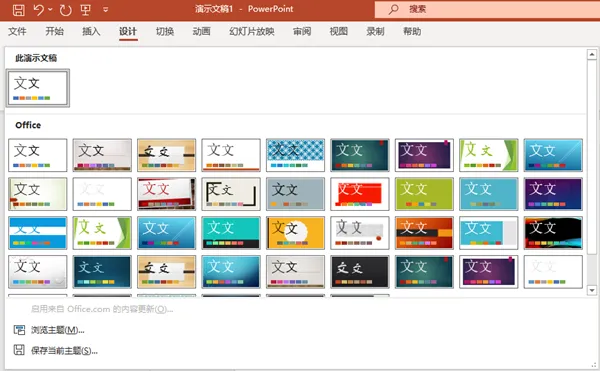The height and width of the screenshot is (371, 600).
Task: Click 启用来自 Office.com 的内容更新
Action: (x=102, y=309)
